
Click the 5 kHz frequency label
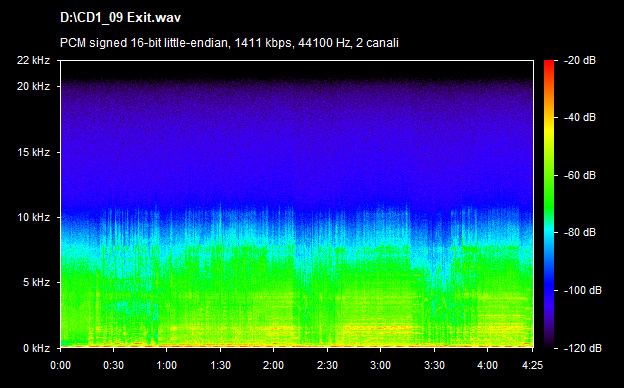click(36, 282)
